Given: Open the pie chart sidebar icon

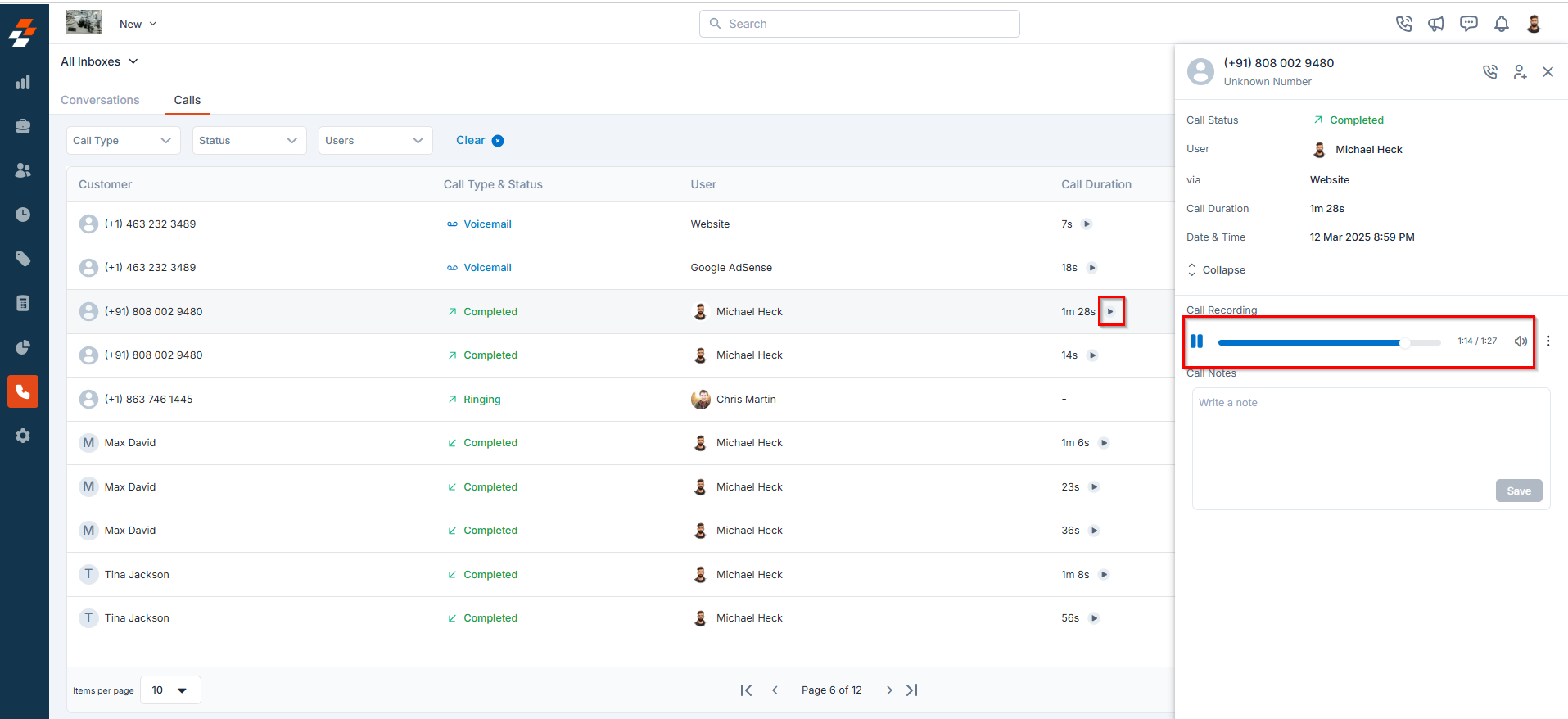Looking at the screenshot, I should click(23, 347).
